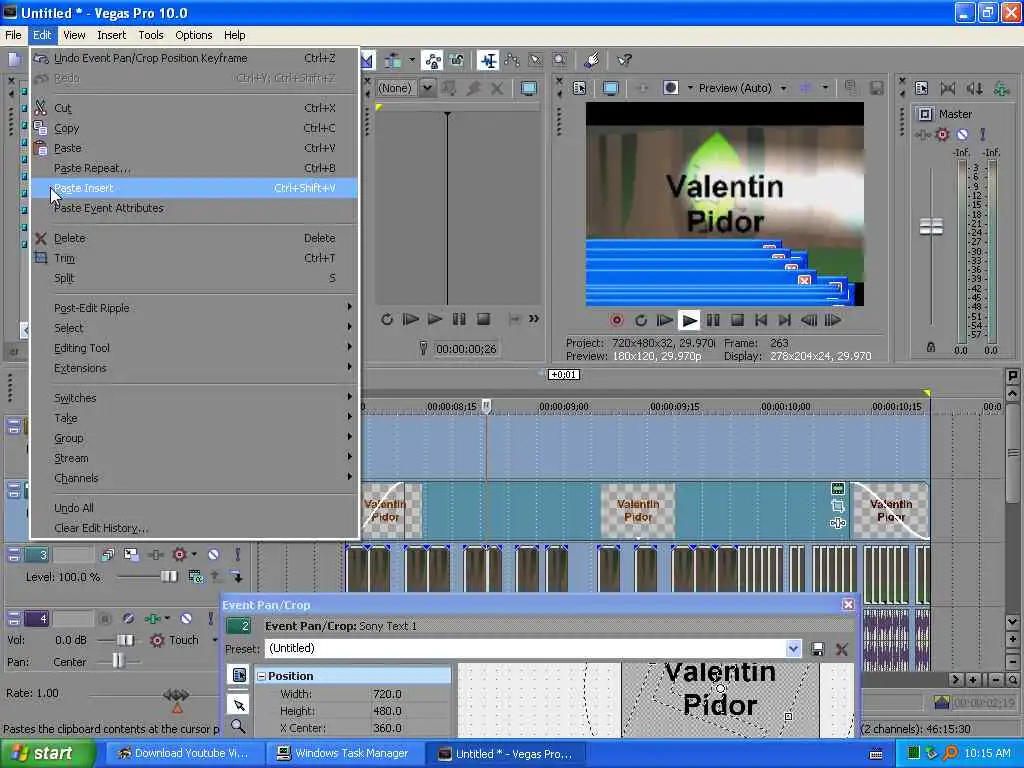Mute the Master bus
This screenshot has height=768, width=1024.
[963, 135]
